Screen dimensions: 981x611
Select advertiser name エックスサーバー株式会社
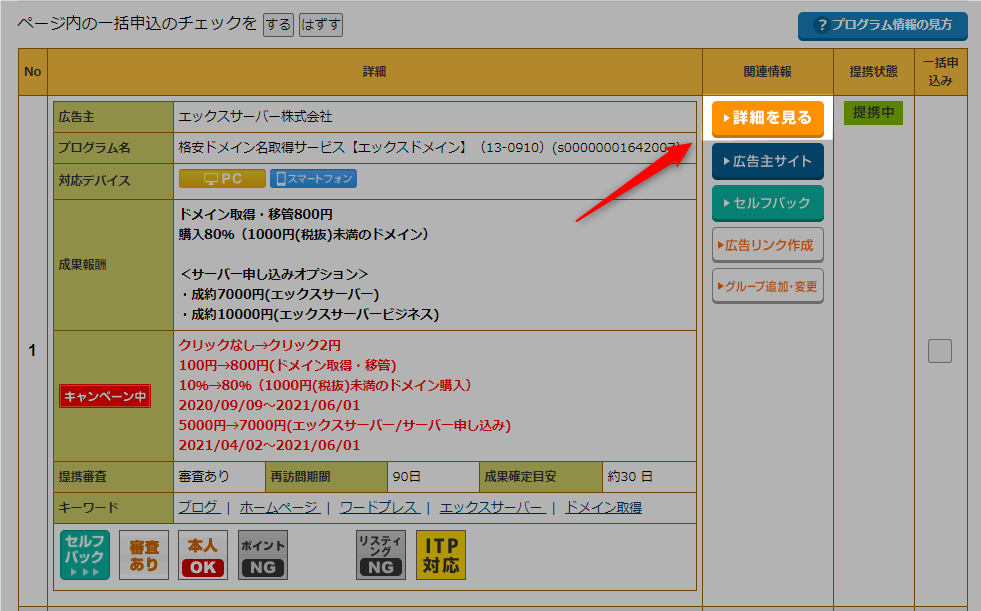[255, 117]
